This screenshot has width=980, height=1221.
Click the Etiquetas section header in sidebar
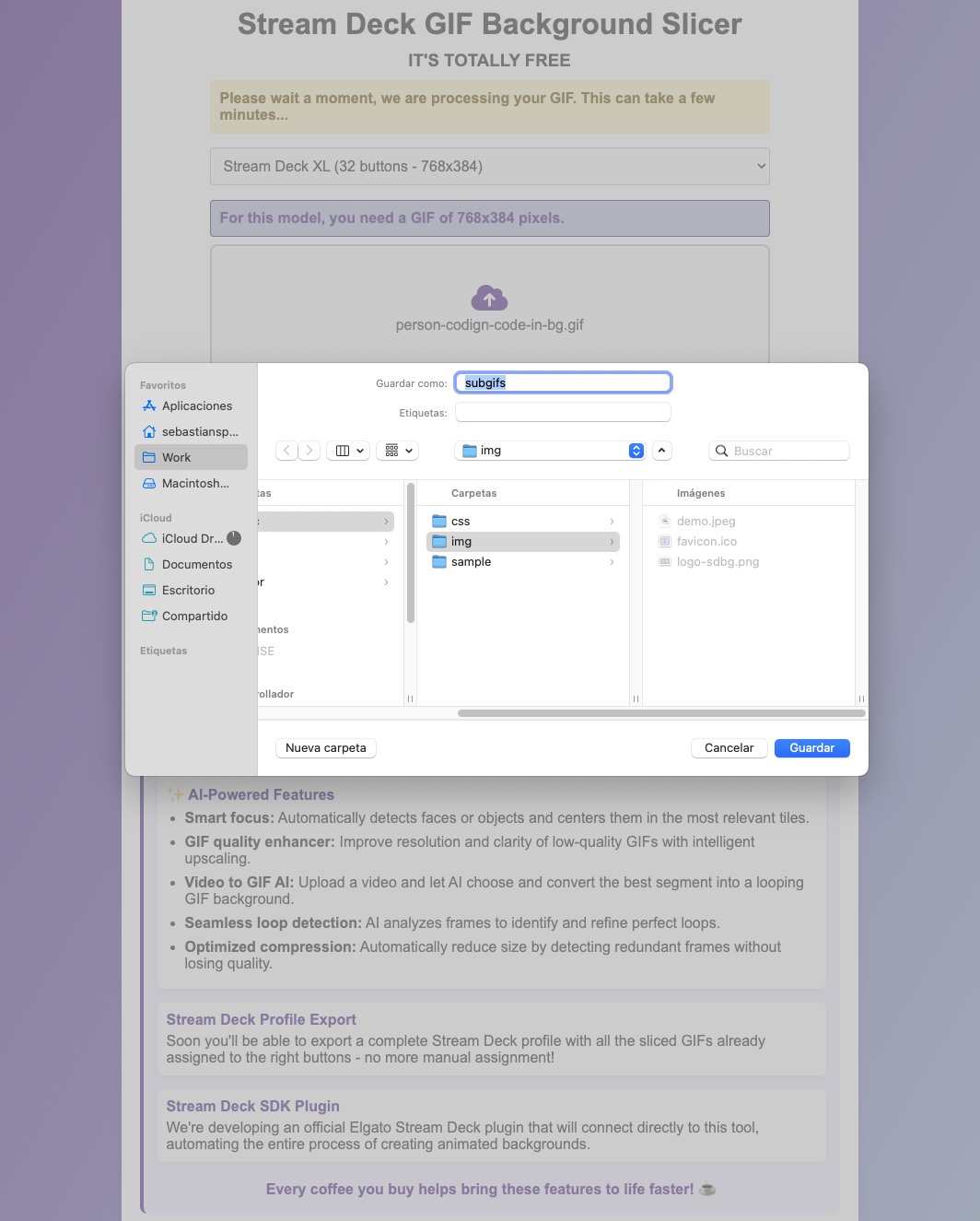point(163,651)
